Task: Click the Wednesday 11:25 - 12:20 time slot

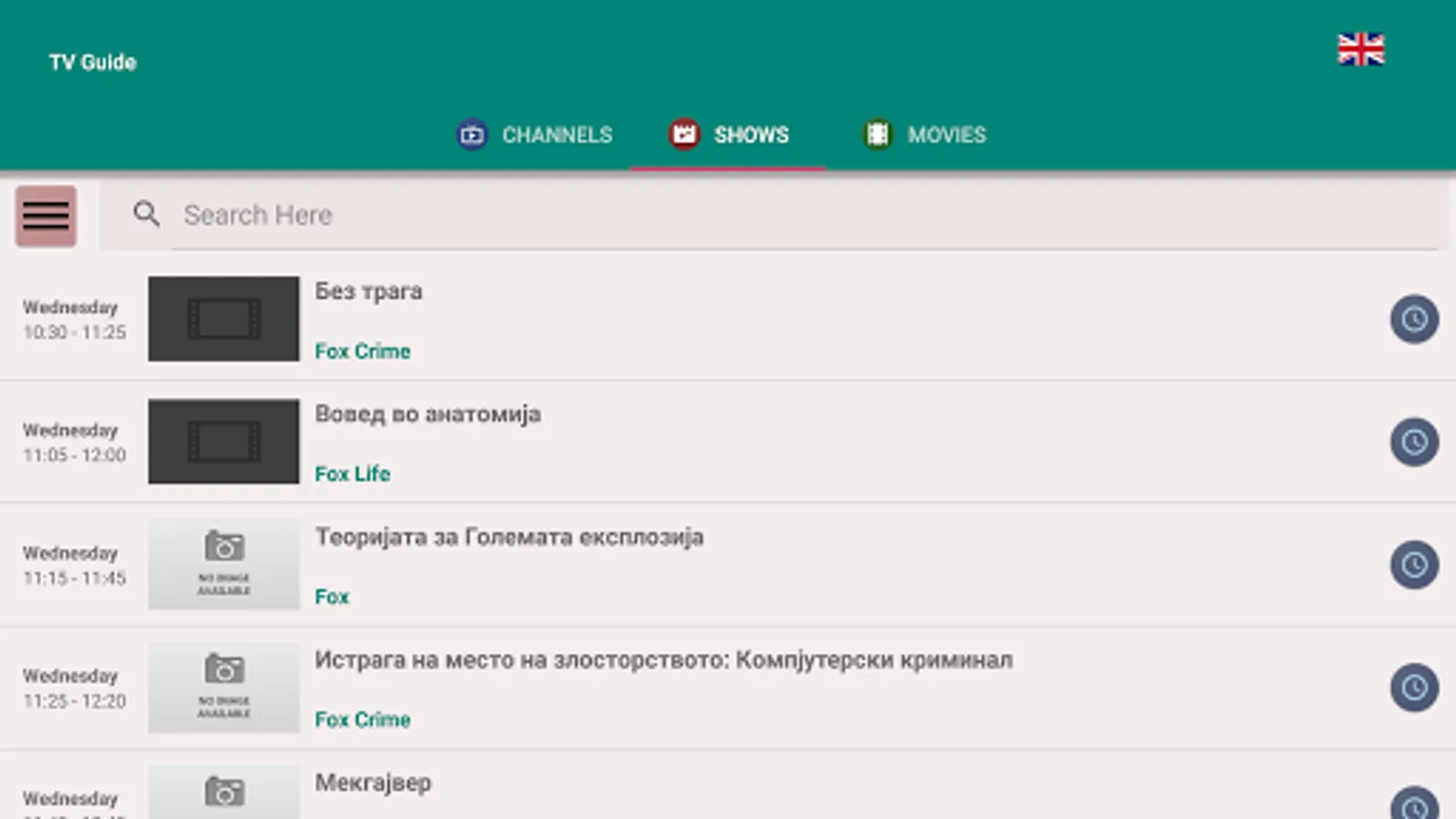Action: click(74, 688)
